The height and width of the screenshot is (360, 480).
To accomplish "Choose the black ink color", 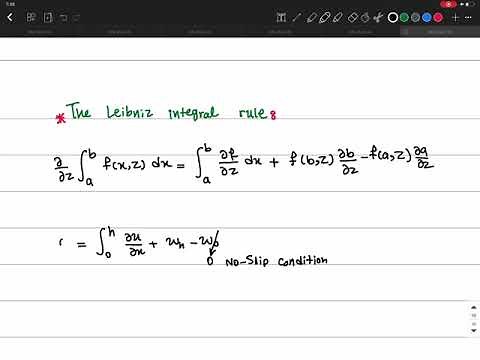I will (393, 17).
